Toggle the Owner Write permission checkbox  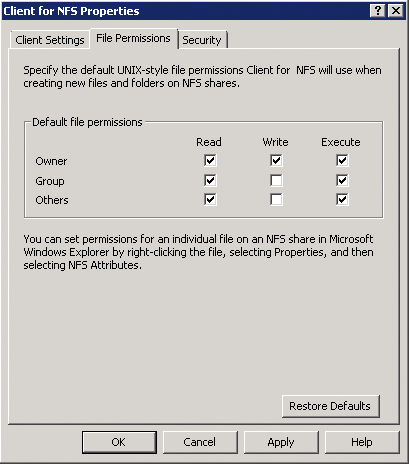coord(276,161)
